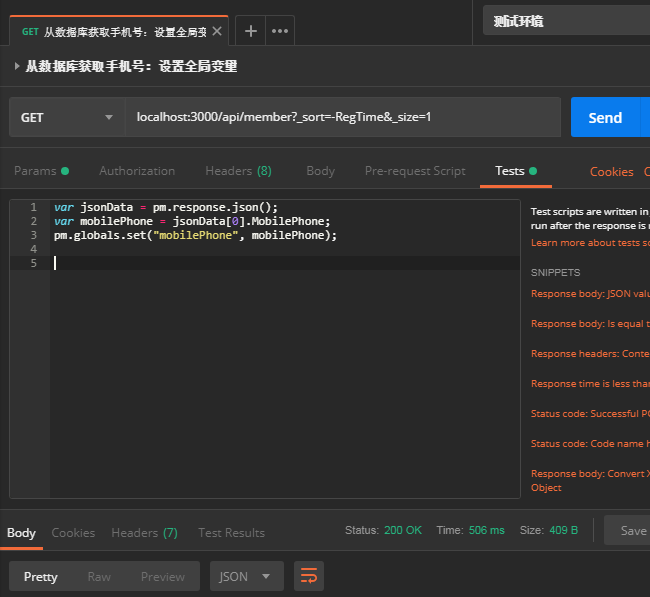Select Pretty response view

pos(41,576)
